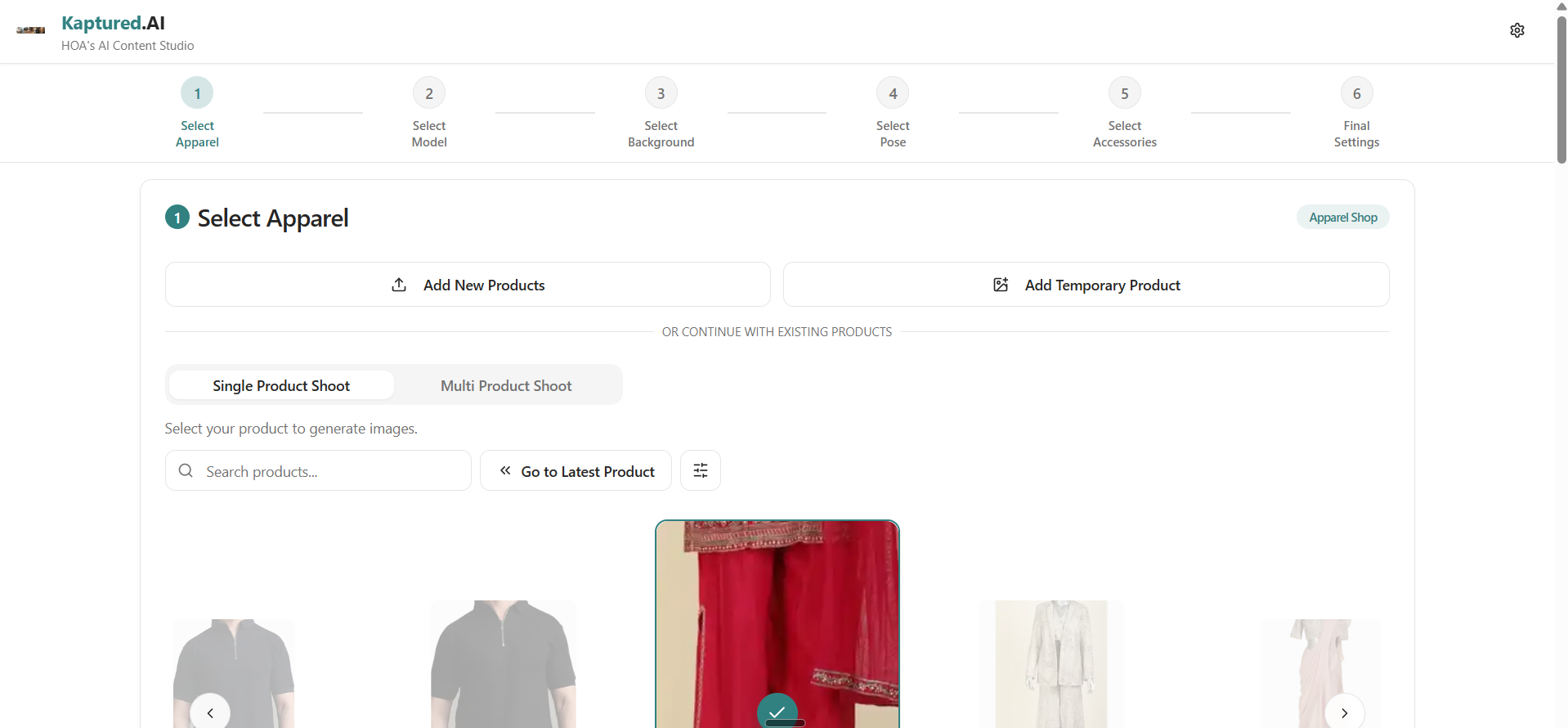Go to step 5 Select Accessories

1125,114
